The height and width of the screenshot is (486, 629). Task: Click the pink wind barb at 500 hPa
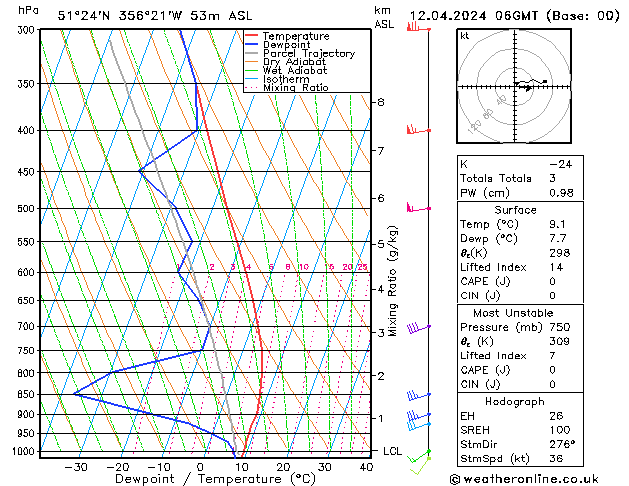(x=418, y=207)
